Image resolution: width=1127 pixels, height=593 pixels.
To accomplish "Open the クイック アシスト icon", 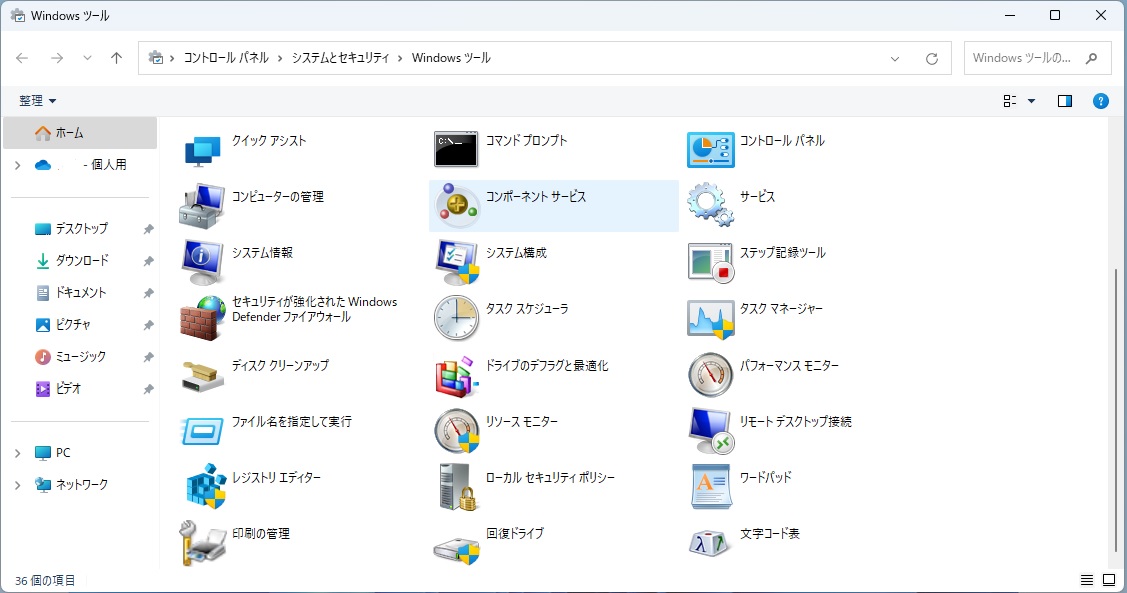I will coord(203,150).
